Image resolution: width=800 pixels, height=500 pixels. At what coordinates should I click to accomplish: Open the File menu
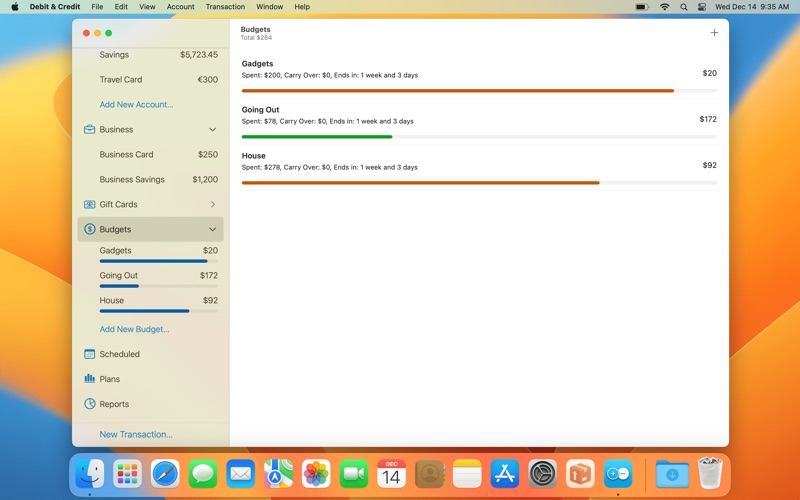[x=97, y=7]
